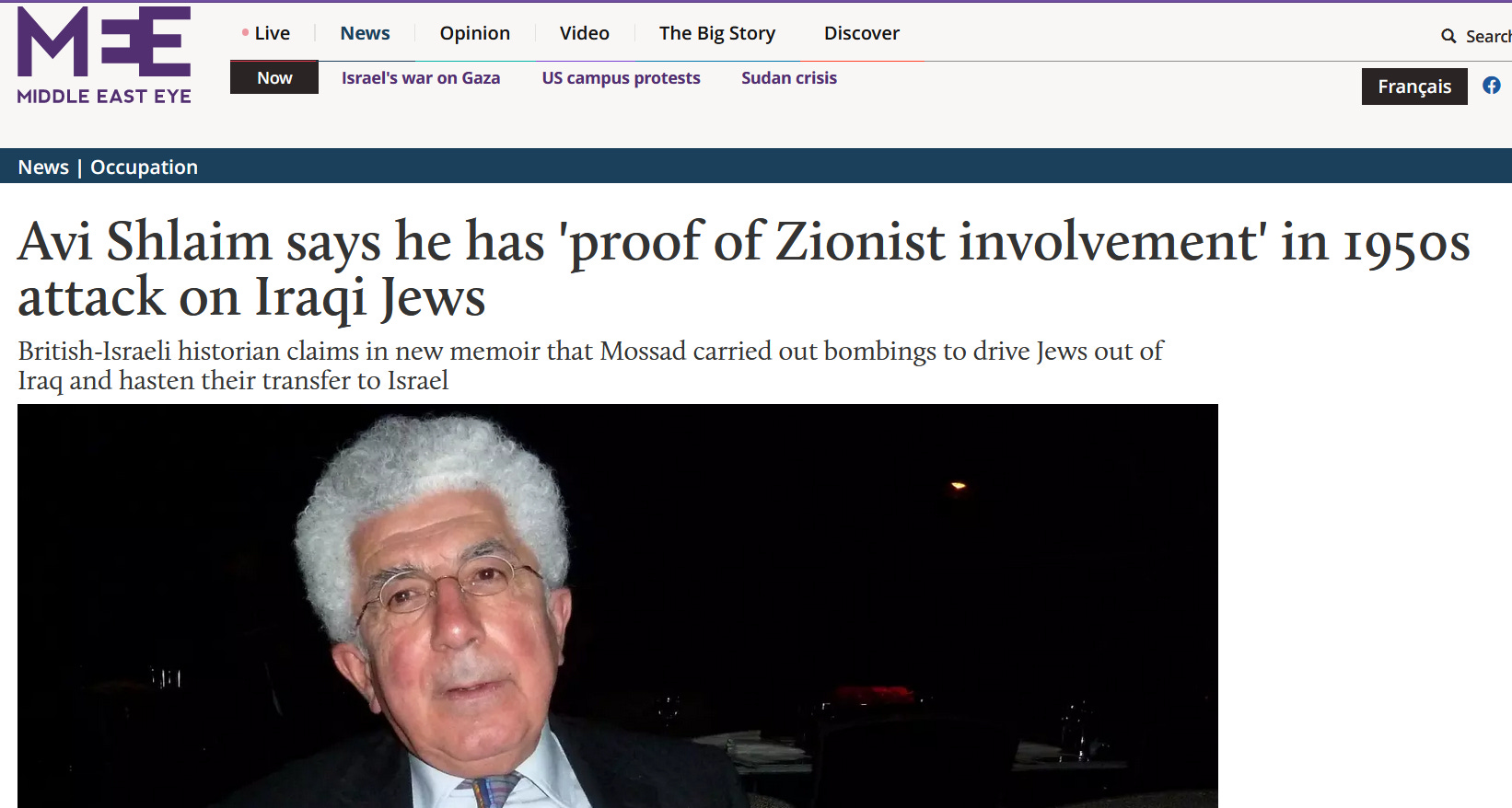Image resolution: width=1512 pixels, height=808 pixels.
Task: Open the Discover menu
Action: click(861, 33)
